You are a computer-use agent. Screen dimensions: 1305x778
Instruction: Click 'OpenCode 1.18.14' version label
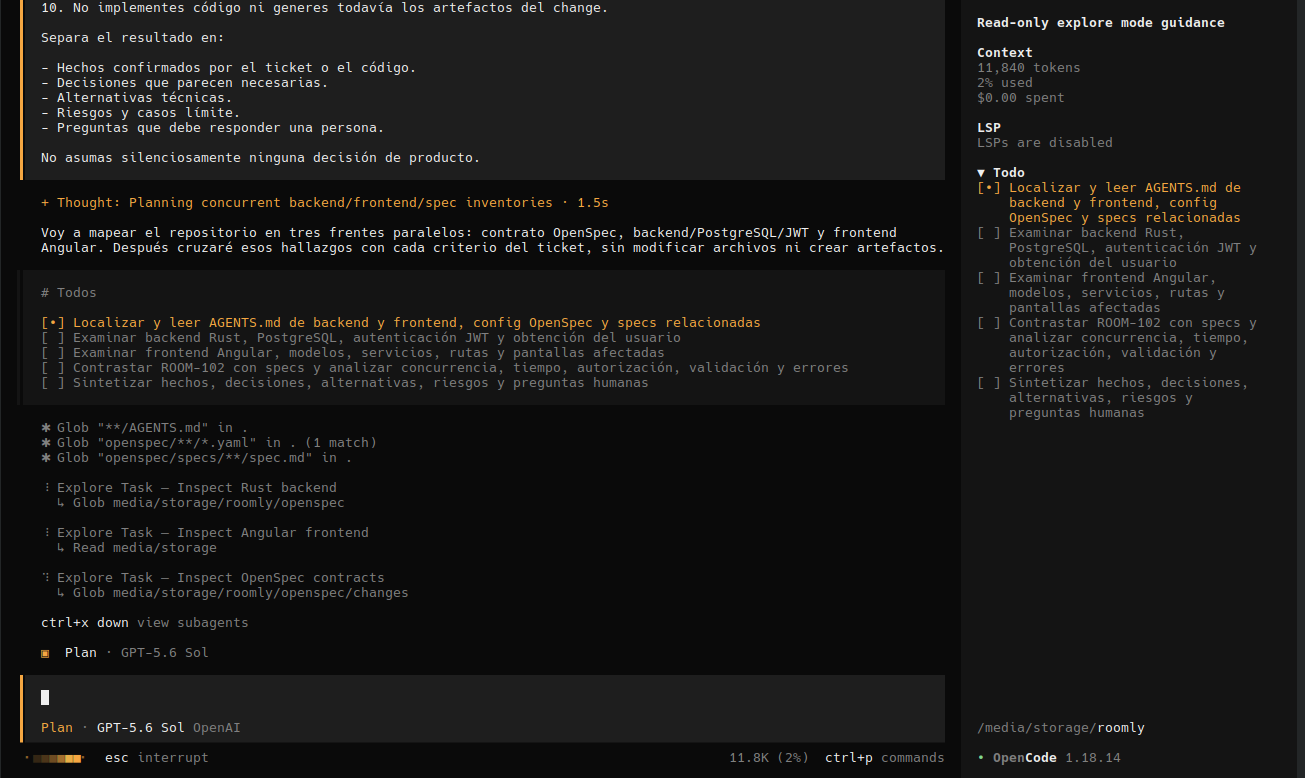[1057, 758]
